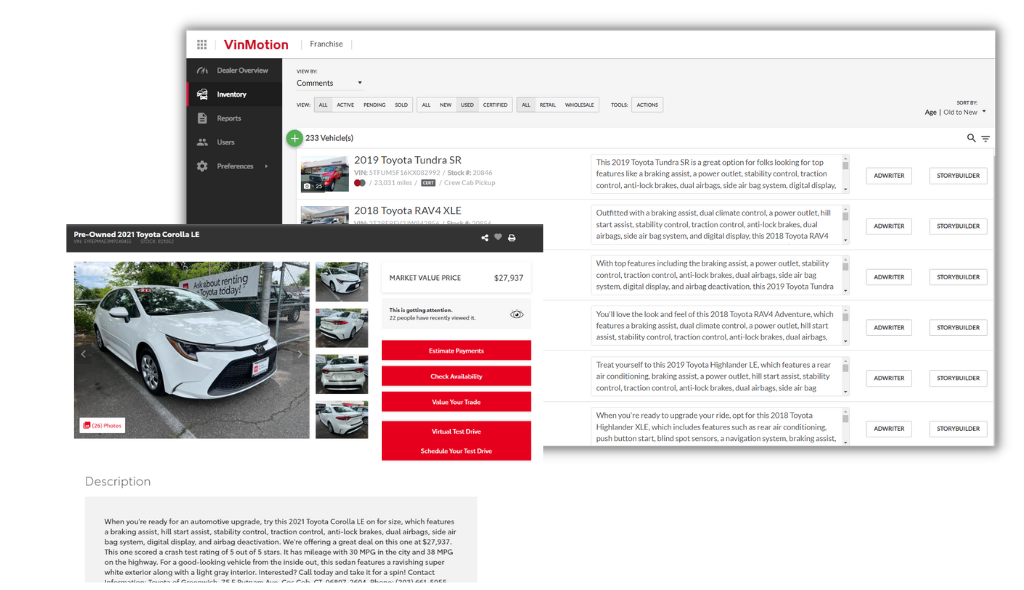Click ADWRITER for the 2018 RAV4 XLE
This screenshot has height=590, width=1024.
coord(889,226)
